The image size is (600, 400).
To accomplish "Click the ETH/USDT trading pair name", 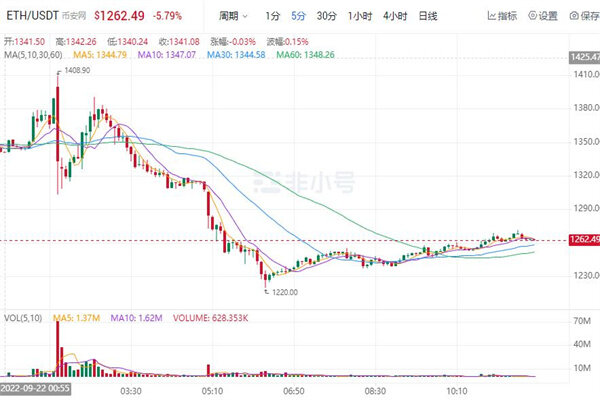I will click(x=30, y=16).
